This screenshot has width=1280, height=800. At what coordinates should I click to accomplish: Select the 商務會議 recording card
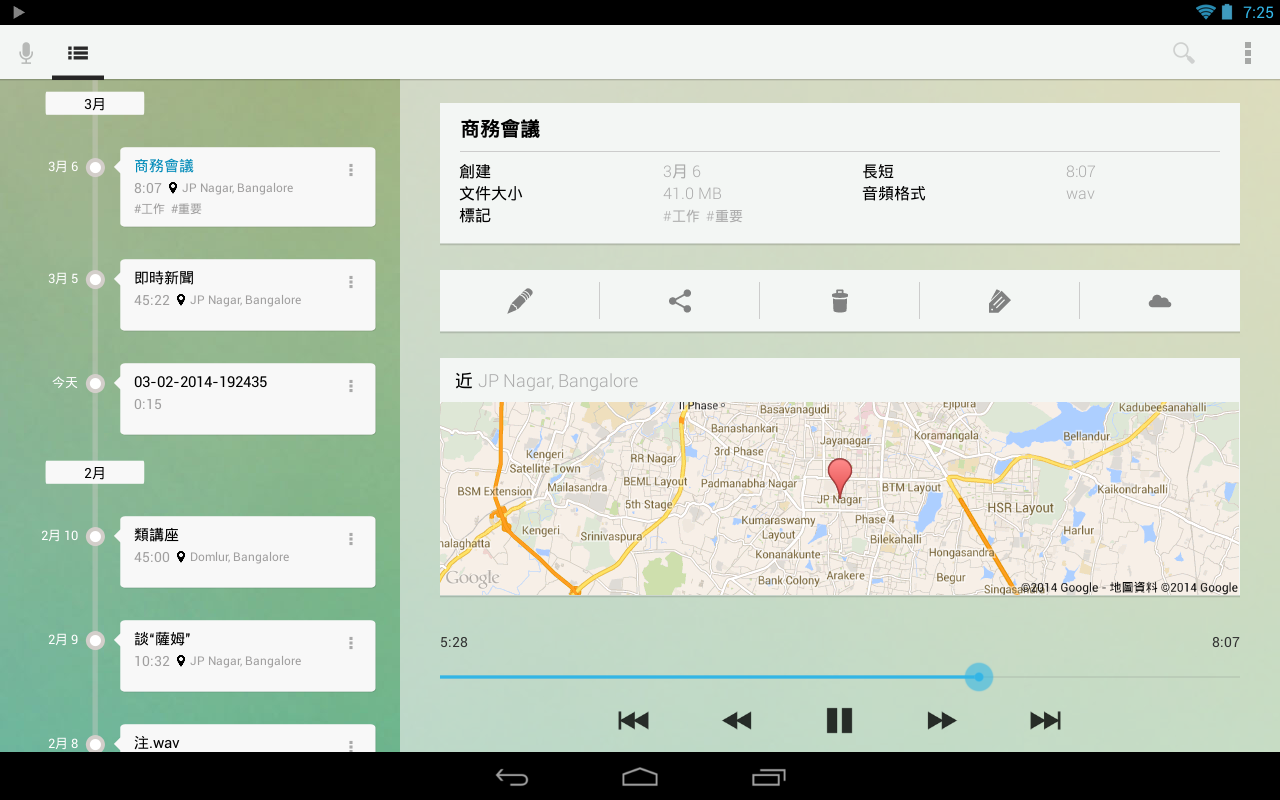(x=248, y=187)
